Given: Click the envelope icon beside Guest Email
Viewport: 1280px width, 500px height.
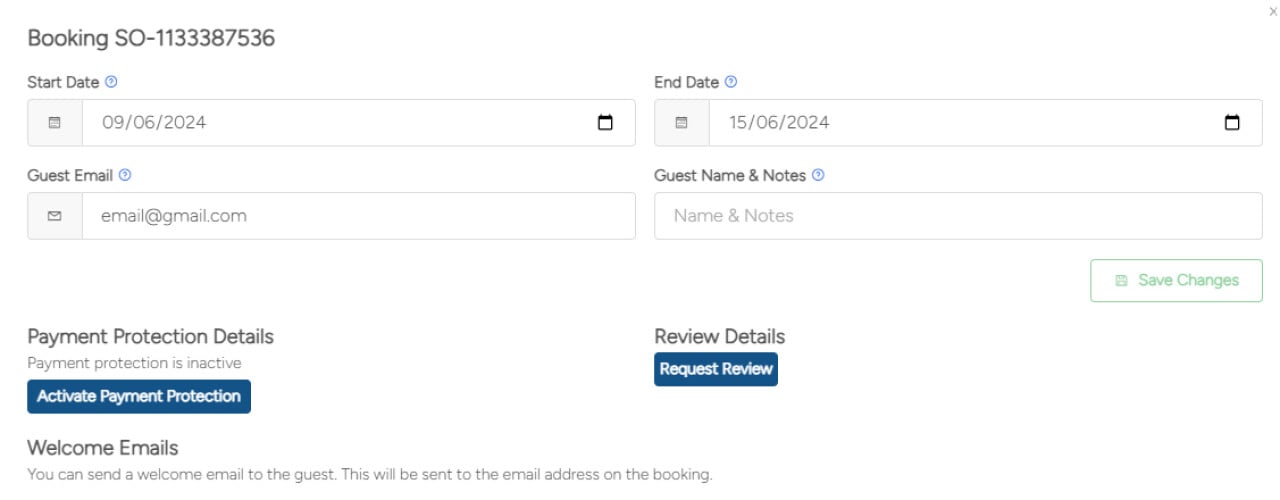Looking at the screenshot, I should (55, 216).
